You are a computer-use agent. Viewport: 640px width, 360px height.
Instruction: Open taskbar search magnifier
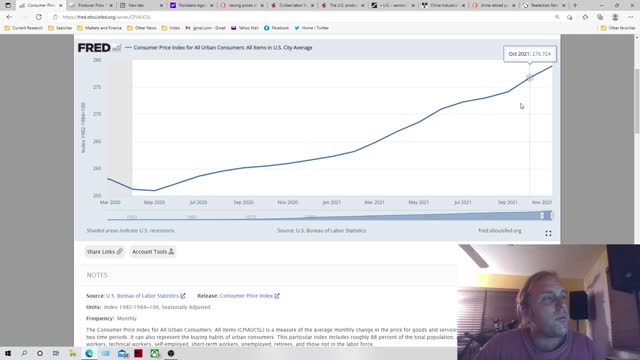click(24, 353)
